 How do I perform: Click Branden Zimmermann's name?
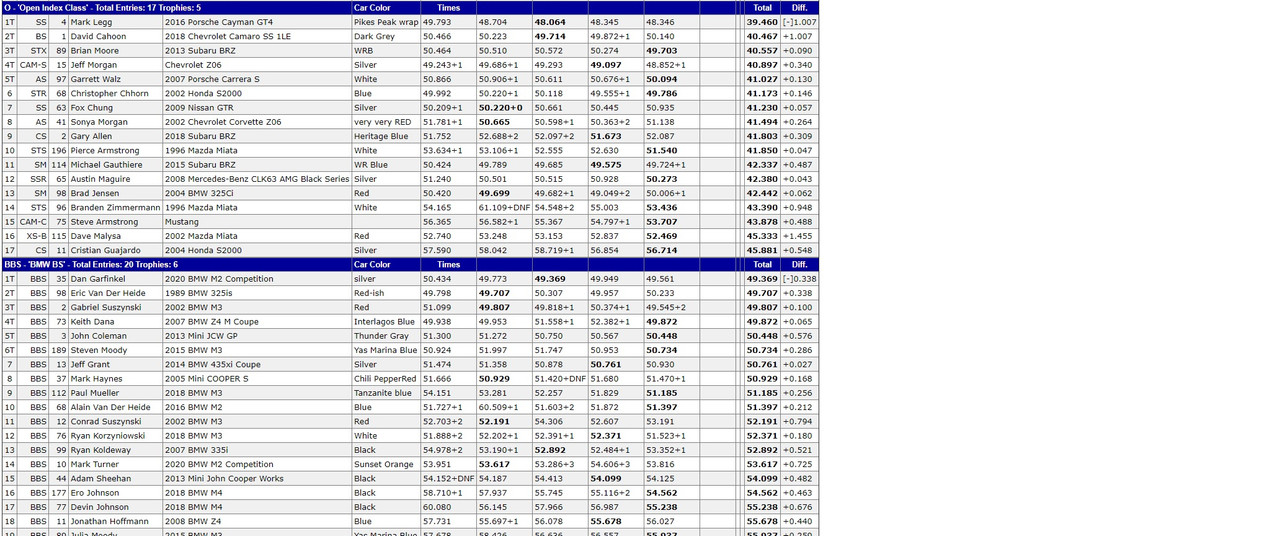point(116,208)
